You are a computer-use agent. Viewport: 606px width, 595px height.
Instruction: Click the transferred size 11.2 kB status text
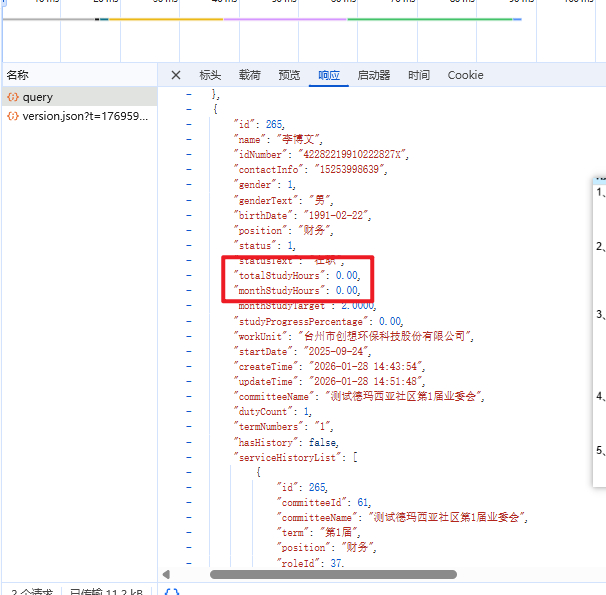(x=106, y=592)
